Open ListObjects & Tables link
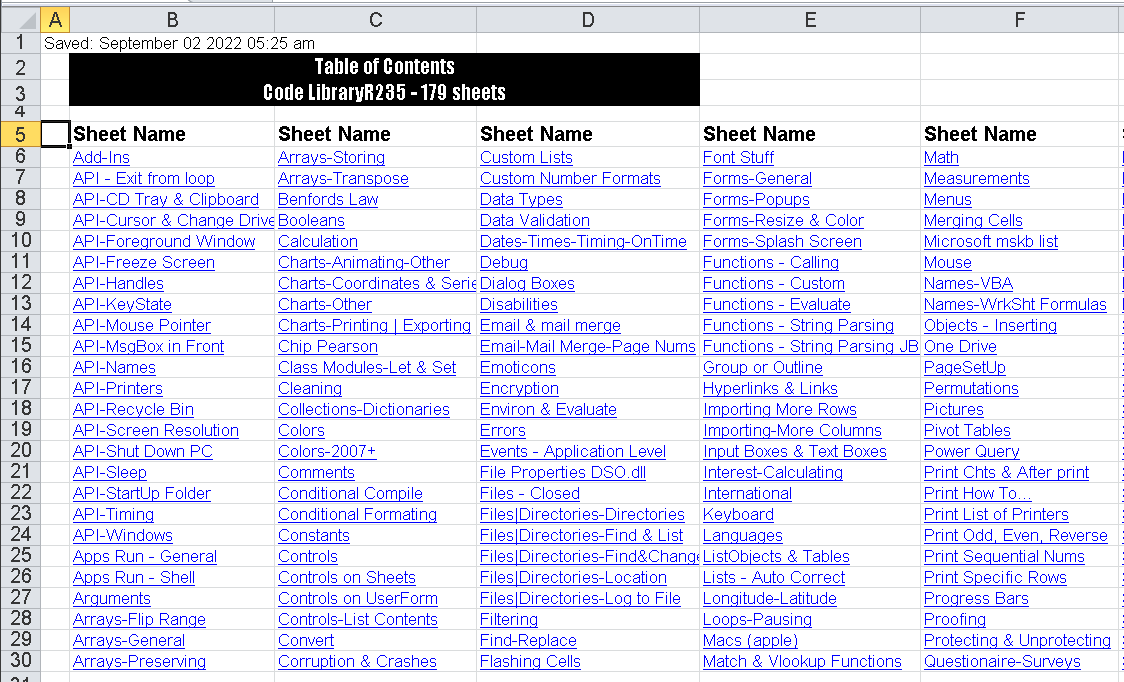 pyautogui.click(x=776, y=557)
